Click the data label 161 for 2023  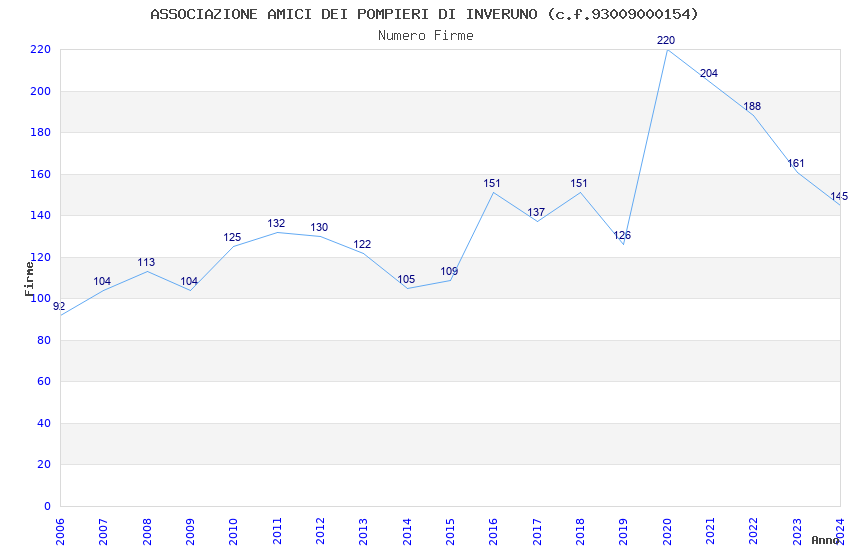[795, 164]
